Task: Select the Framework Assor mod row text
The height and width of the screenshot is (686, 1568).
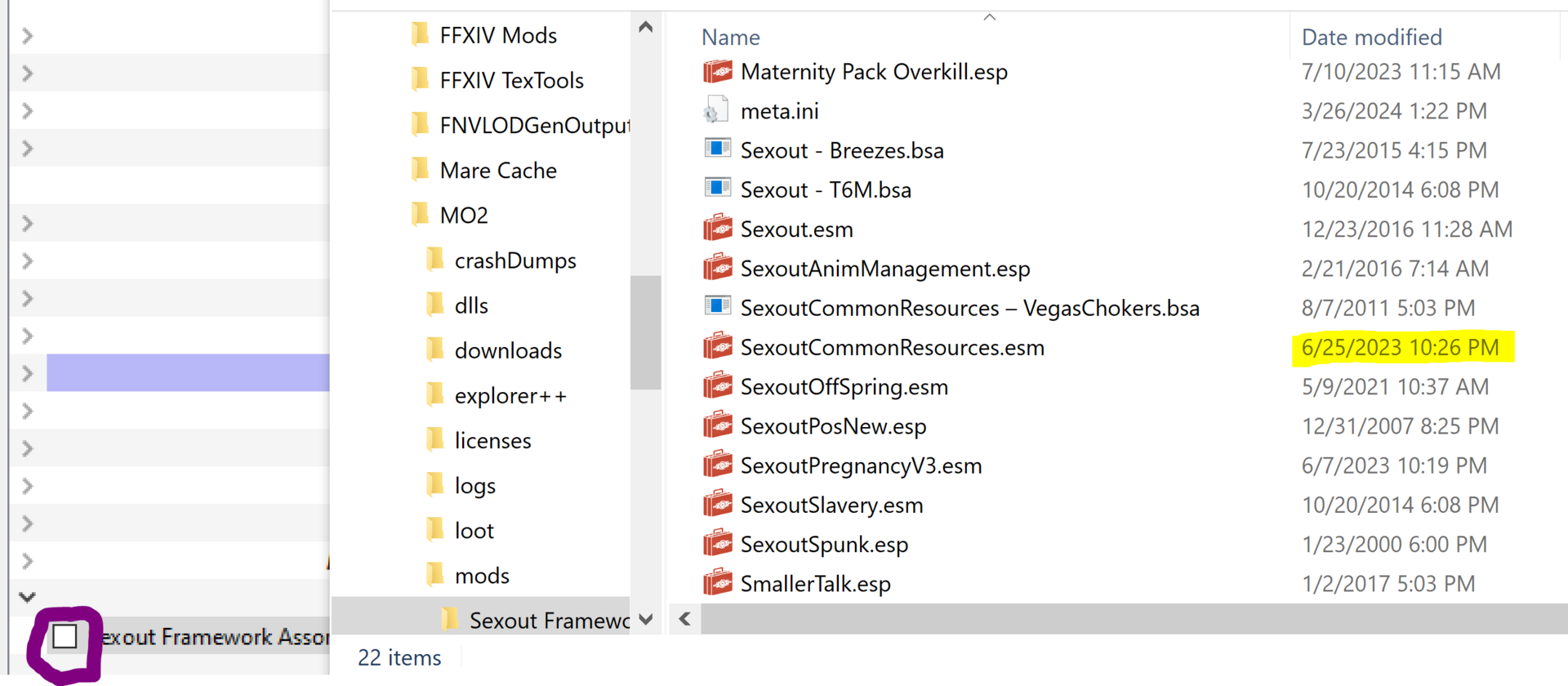Action: click(x=215, y=636)
